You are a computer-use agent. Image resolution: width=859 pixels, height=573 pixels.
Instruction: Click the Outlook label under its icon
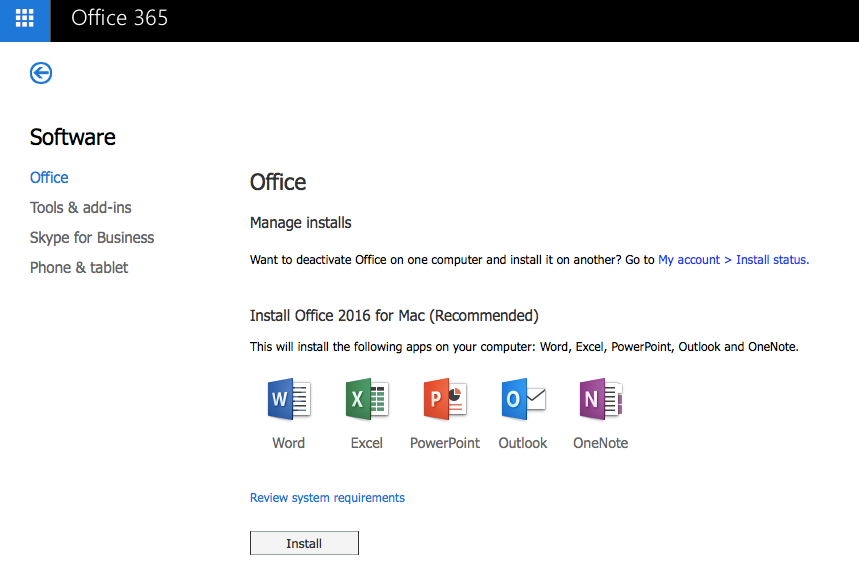523,443
